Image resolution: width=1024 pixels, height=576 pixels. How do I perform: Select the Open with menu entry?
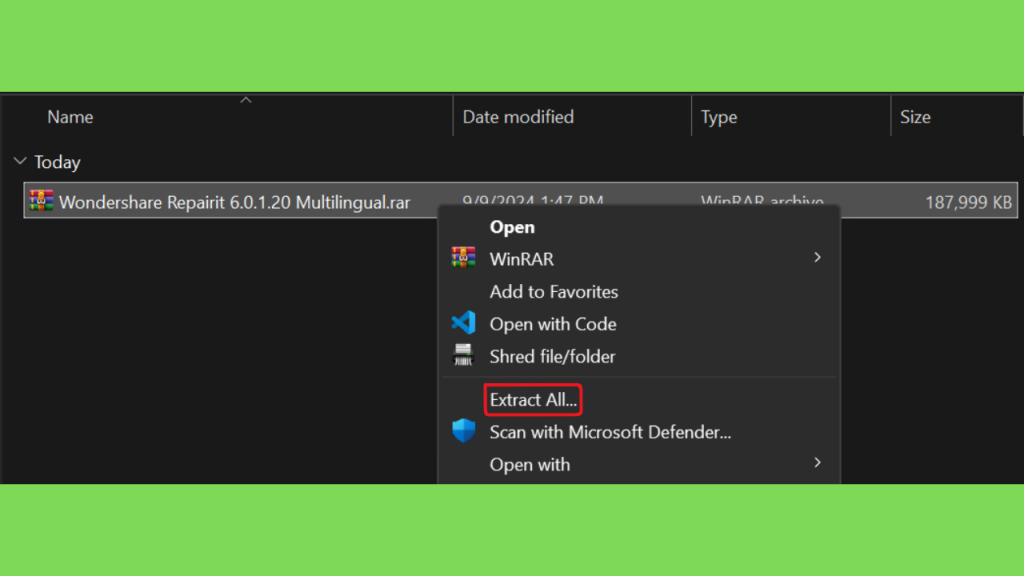tap(530, 465)
